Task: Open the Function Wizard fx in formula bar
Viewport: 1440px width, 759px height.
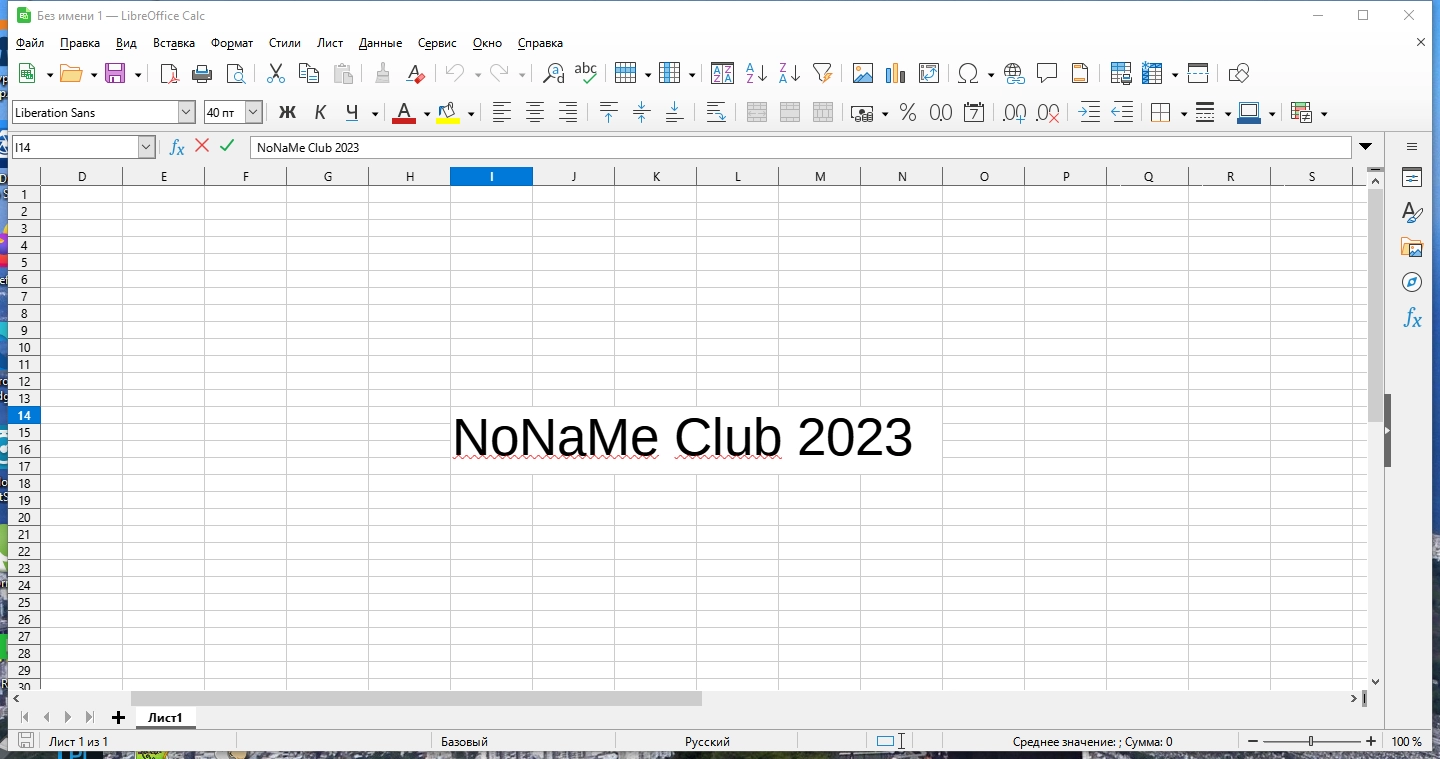Action: pyautogui.click(x=177, y=147)
